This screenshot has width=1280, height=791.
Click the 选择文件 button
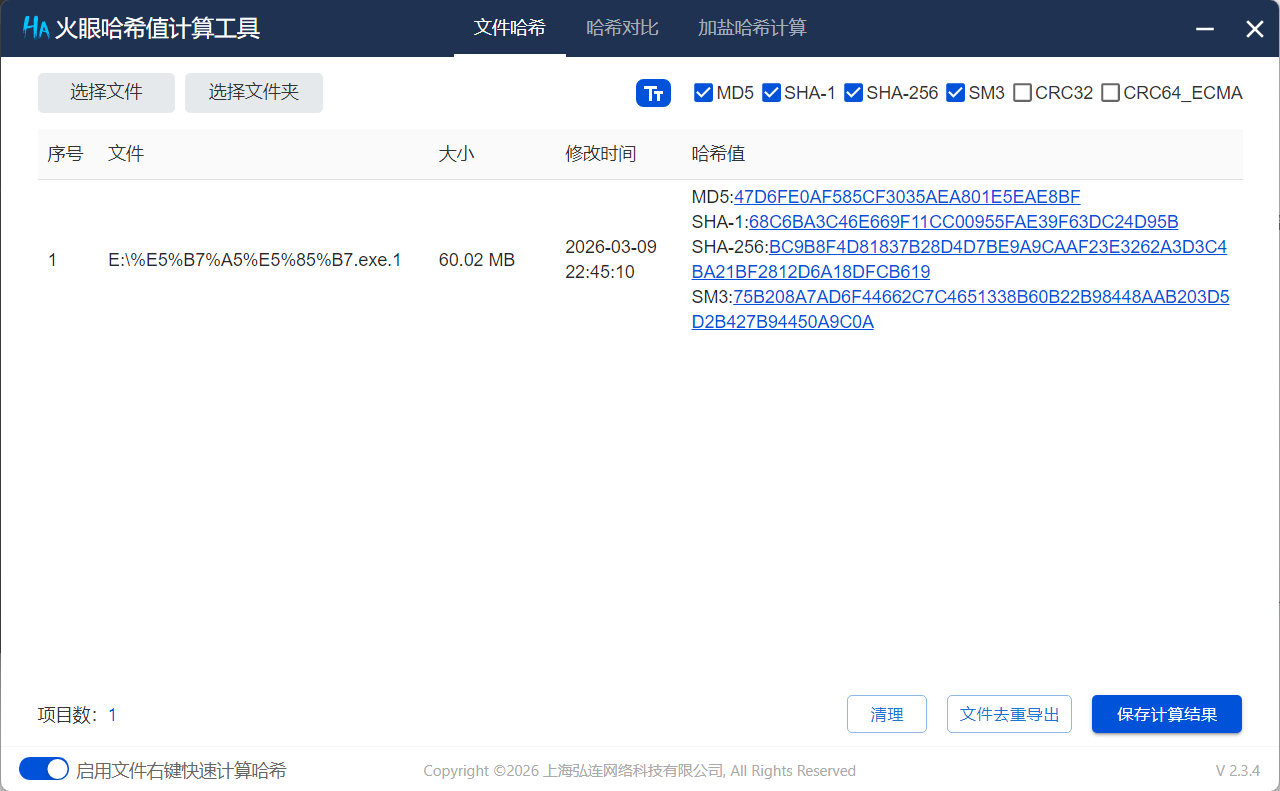[106, 93]
